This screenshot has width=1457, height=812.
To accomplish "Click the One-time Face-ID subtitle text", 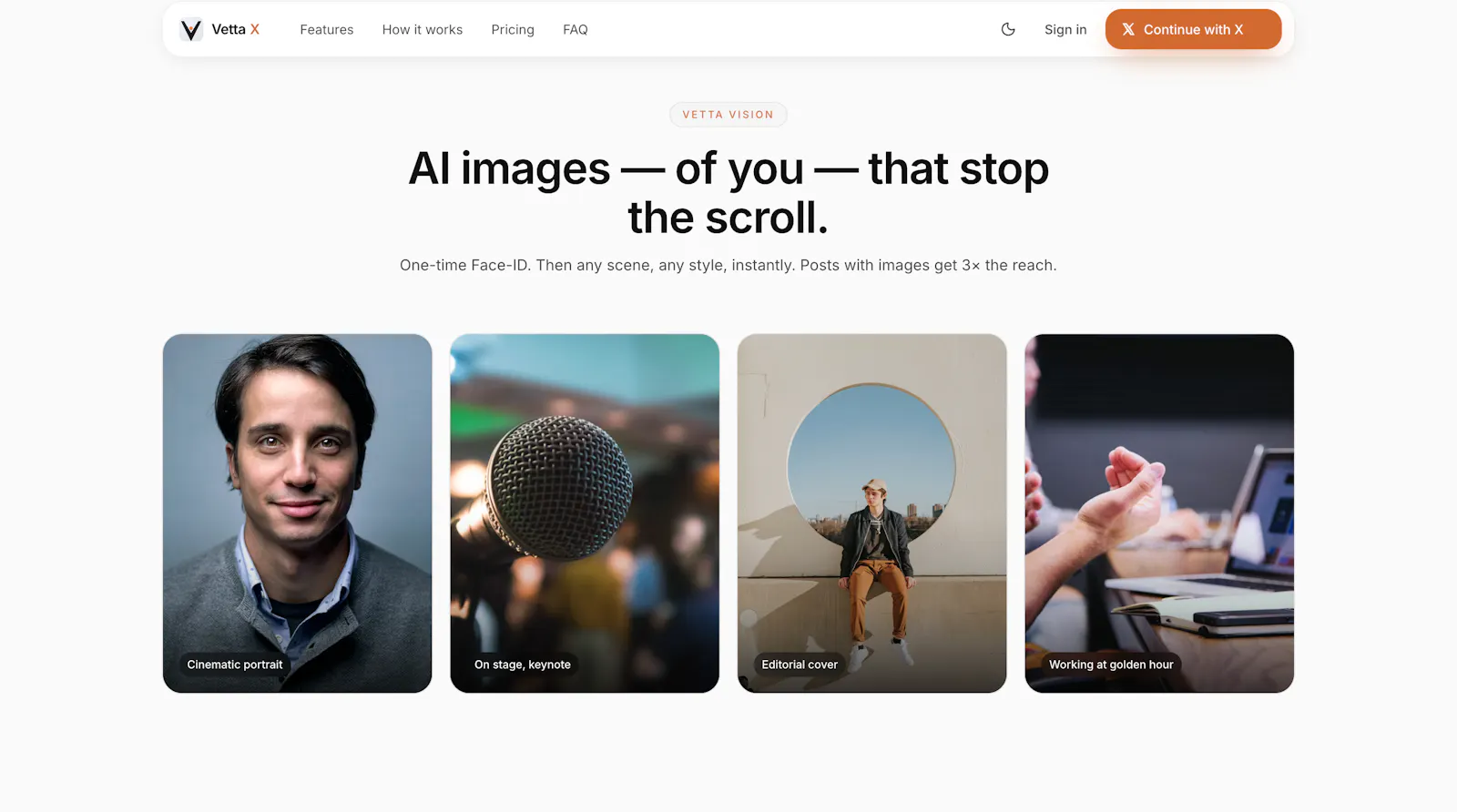I will click(x=728, y=265).
